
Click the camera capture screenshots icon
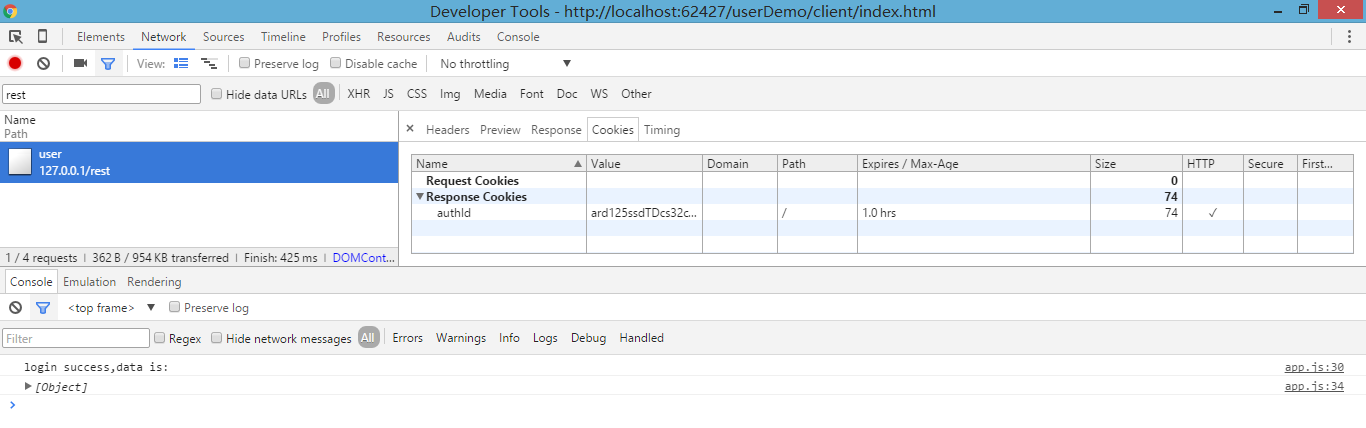click(80, 63)
